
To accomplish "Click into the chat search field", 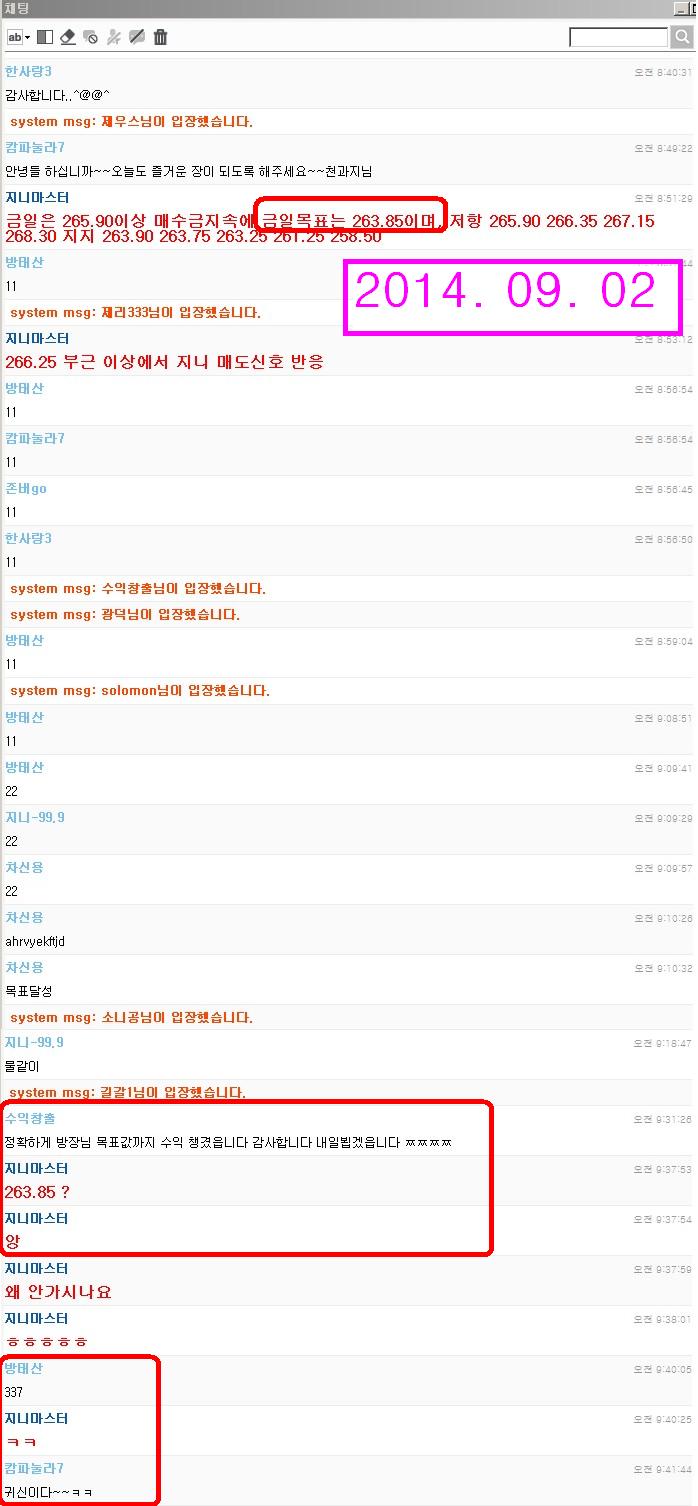I will pos(619,37).
